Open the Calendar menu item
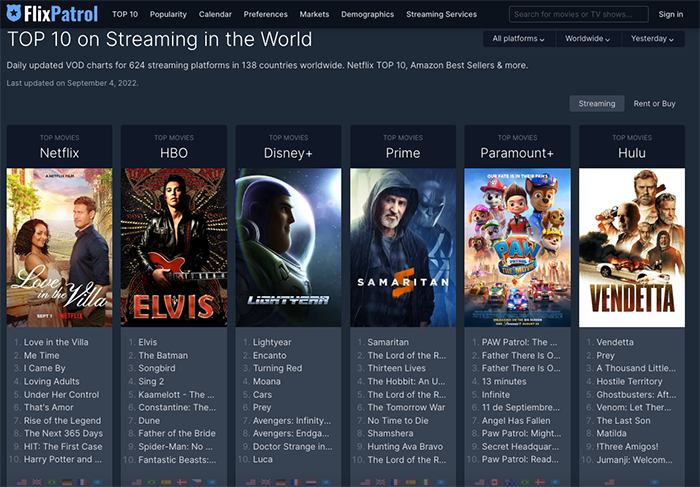Viewport: 700px width, 487px height. point(215,14)
